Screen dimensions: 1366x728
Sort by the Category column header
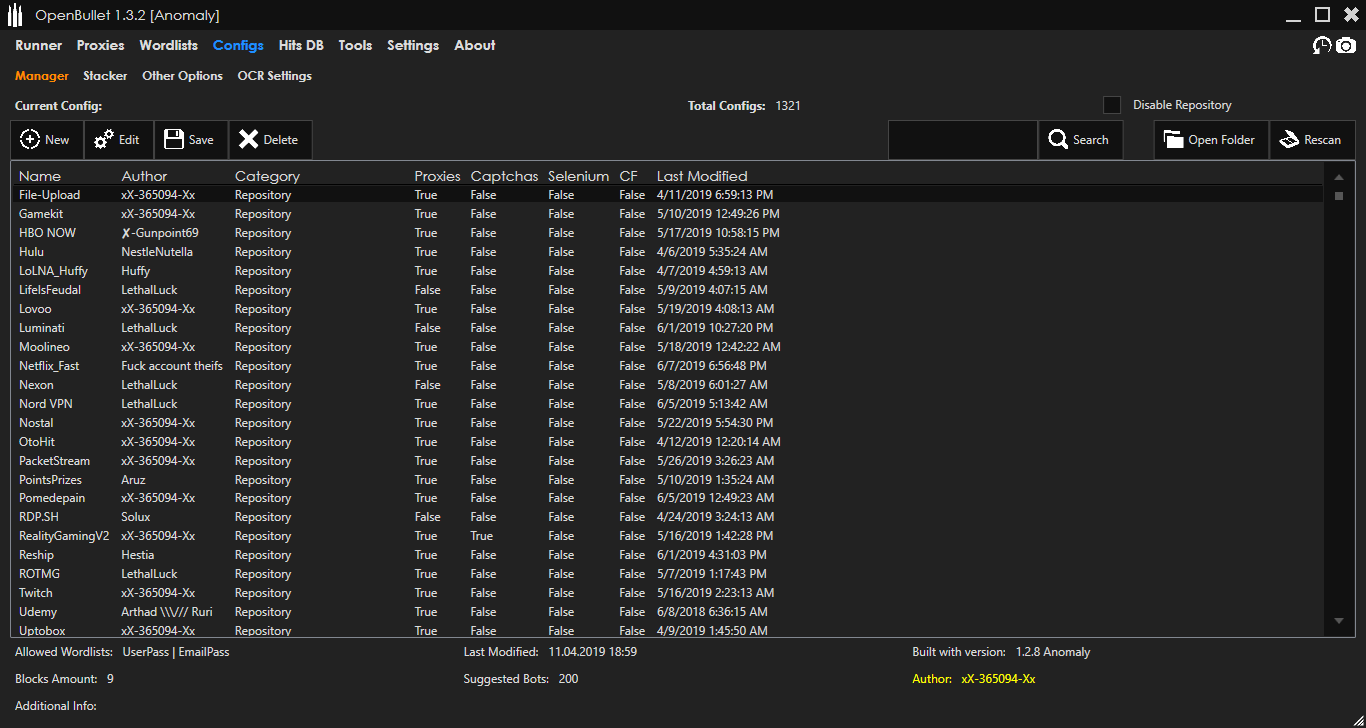tap(267, 176)
